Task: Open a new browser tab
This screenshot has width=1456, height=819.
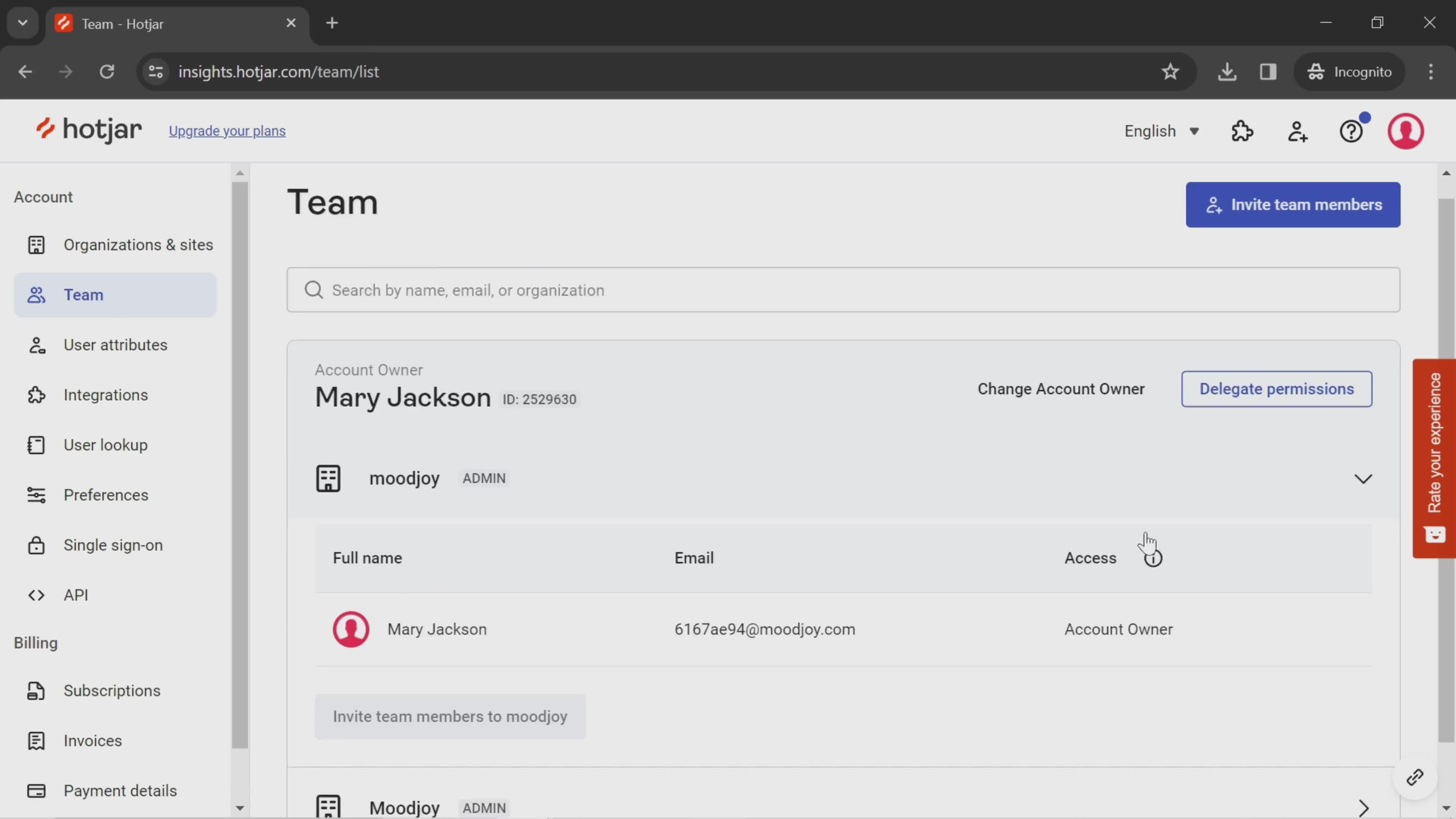Action: (333, 23)
